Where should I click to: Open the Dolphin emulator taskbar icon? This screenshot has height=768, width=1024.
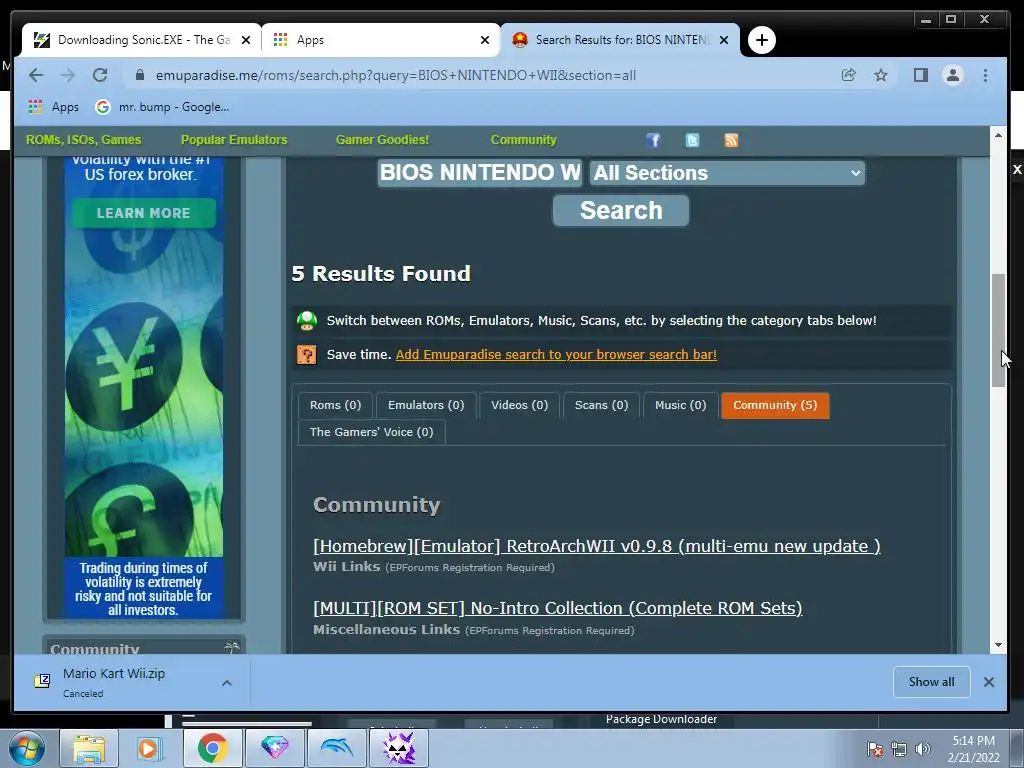[336, 748]
